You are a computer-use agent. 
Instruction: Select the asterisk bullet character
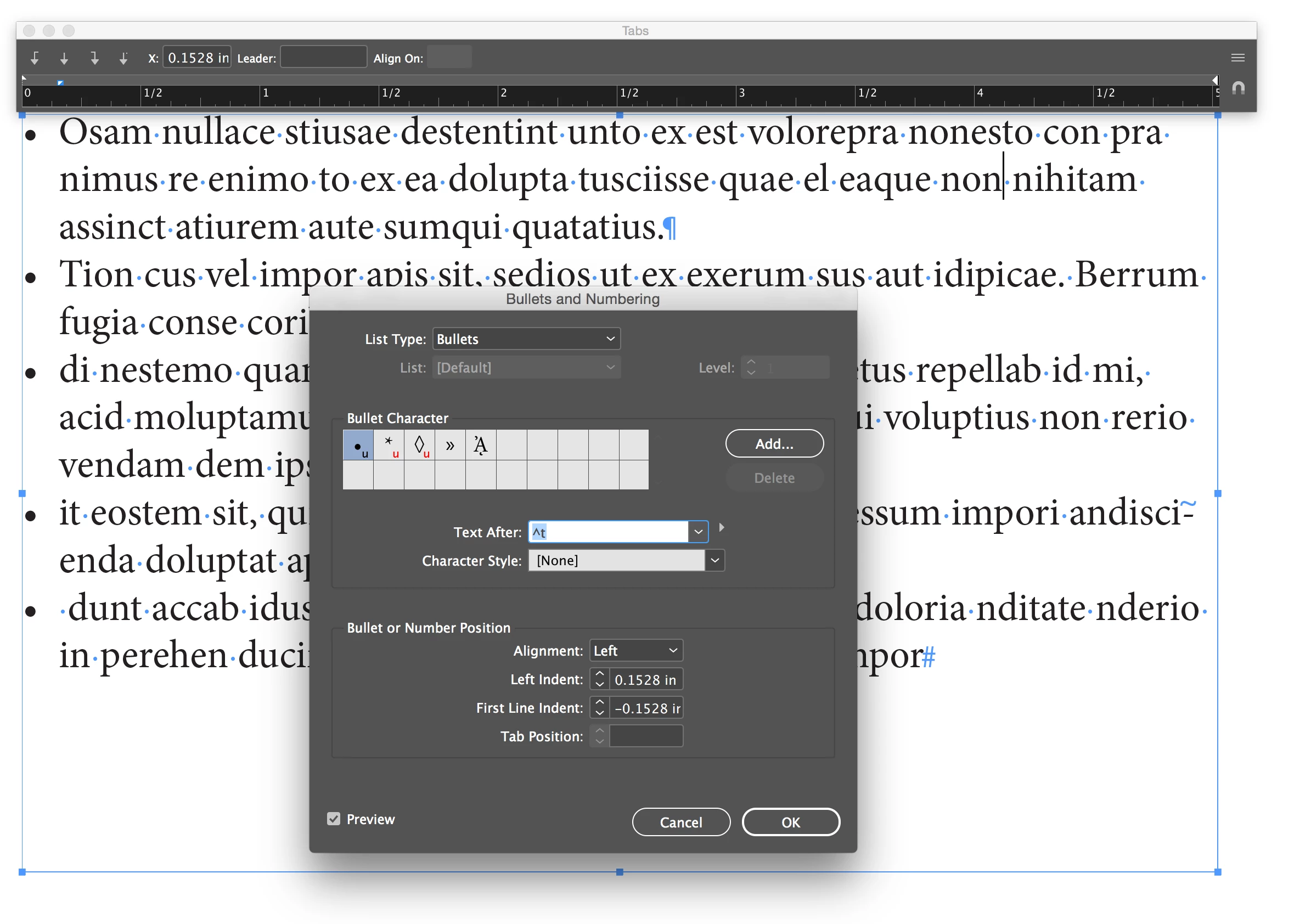tap(389, 445)
